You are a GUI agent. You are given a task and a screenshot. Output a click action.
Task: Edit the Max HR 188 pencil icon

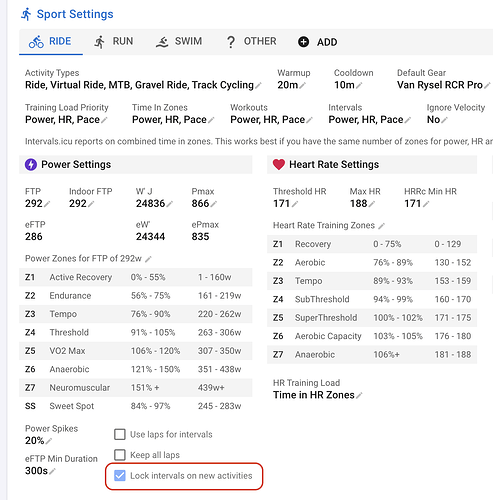[x=372, y=204]
